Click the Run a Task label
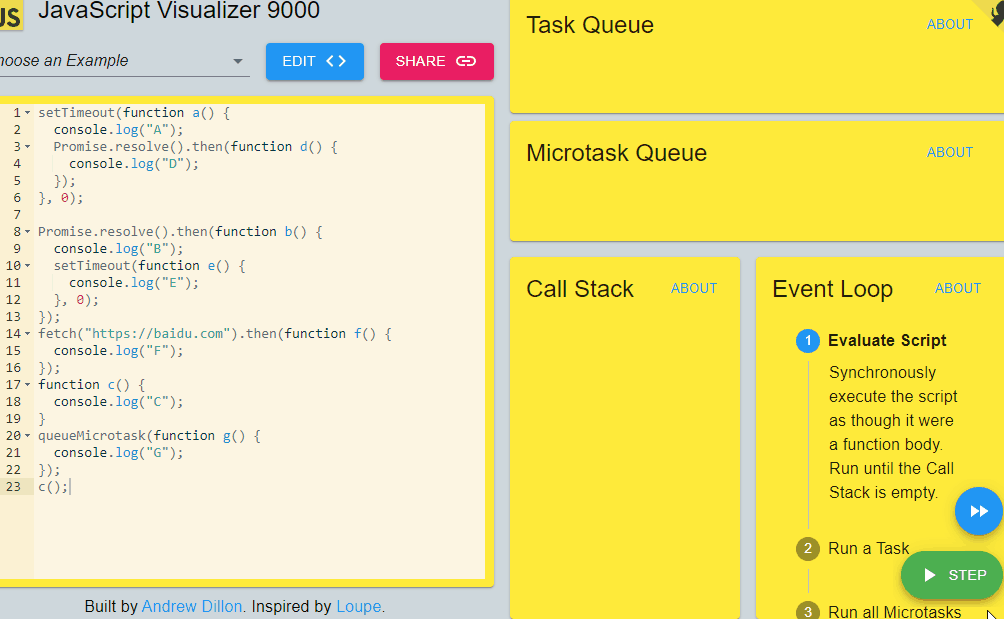Viewport: 1004px width, 619px height. pyautogui.click(x=868, y=549)
